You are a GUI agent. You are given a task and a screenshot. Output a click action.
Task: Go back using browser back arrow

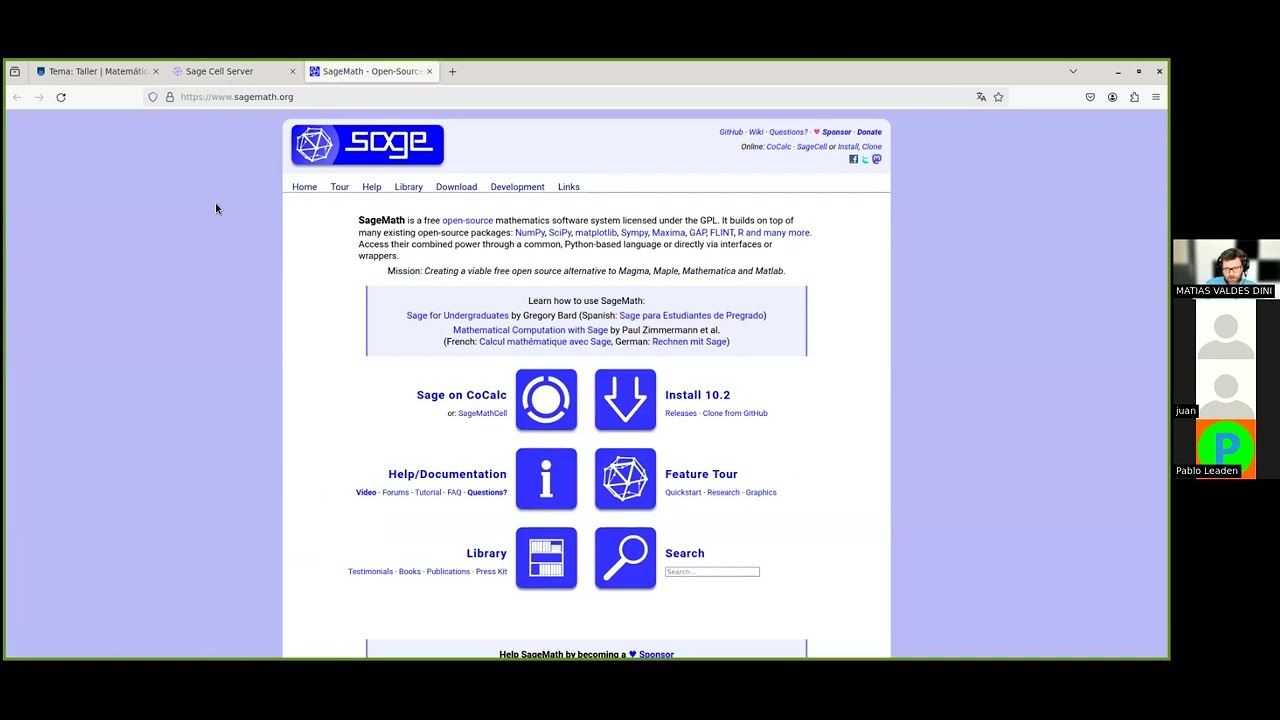click(17, 97)
